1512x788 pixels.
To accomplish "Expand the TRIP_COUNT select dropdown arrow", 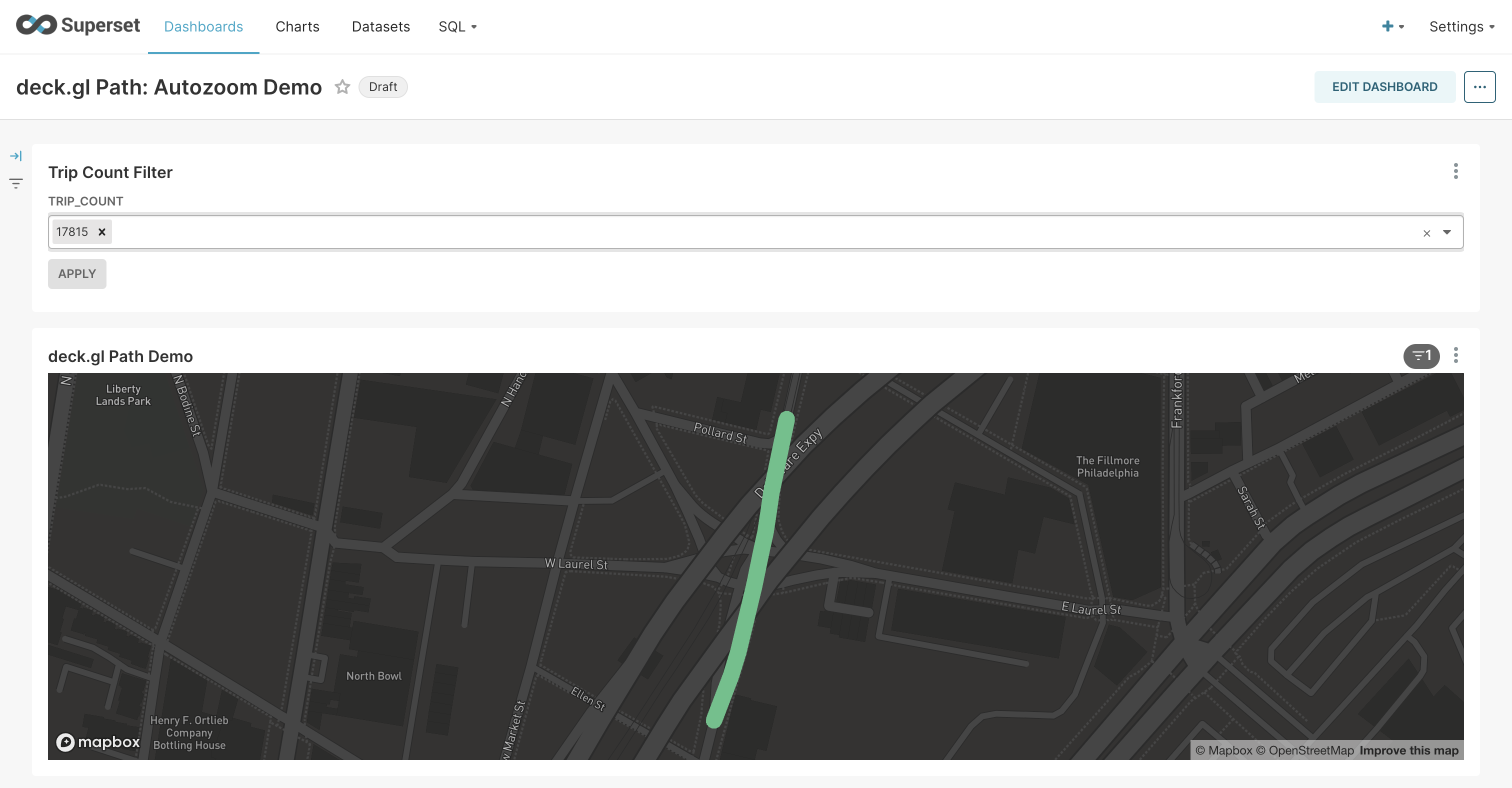I will point(1447,233).
